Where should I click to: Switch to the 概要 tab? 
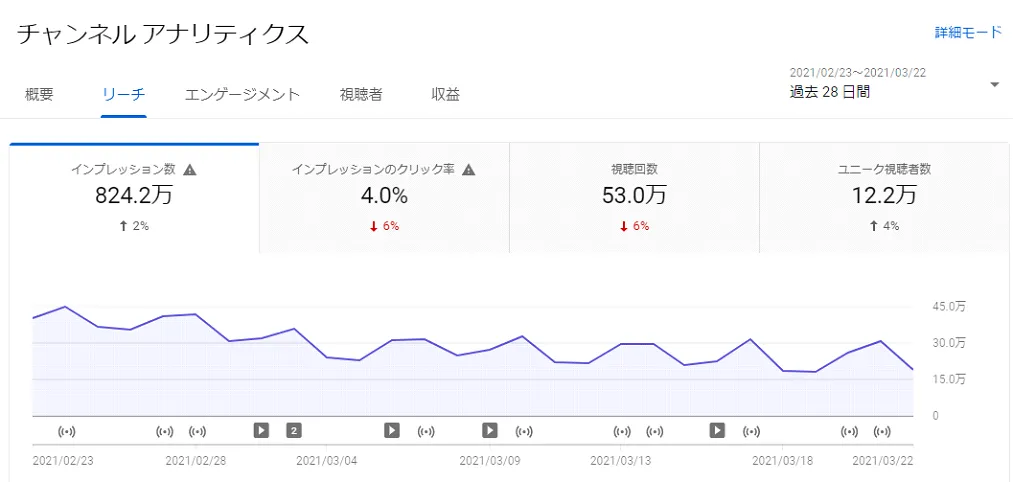click(39, 95)
